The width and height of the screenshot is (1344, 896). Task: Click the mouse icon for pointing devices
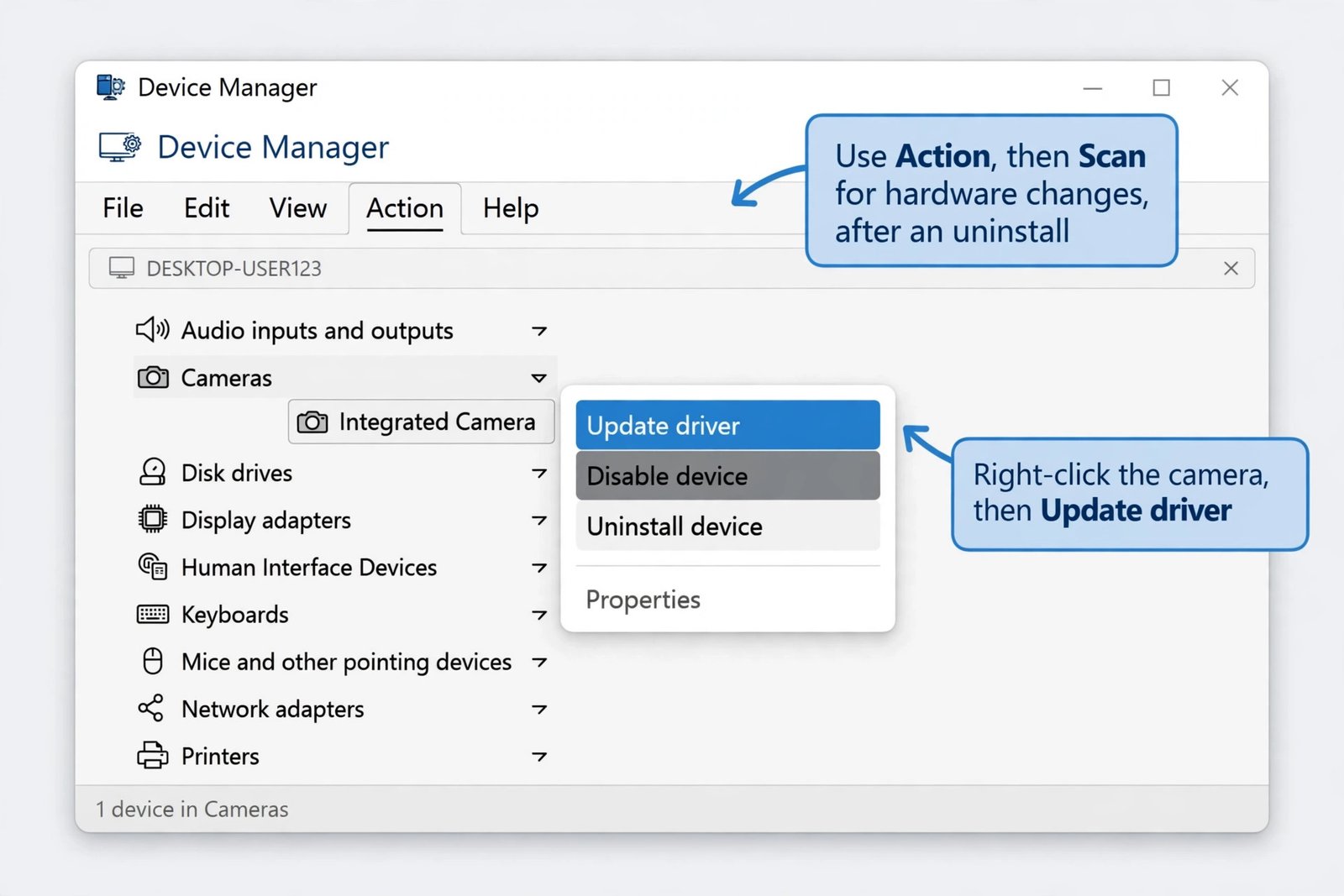tap(152, 661)
